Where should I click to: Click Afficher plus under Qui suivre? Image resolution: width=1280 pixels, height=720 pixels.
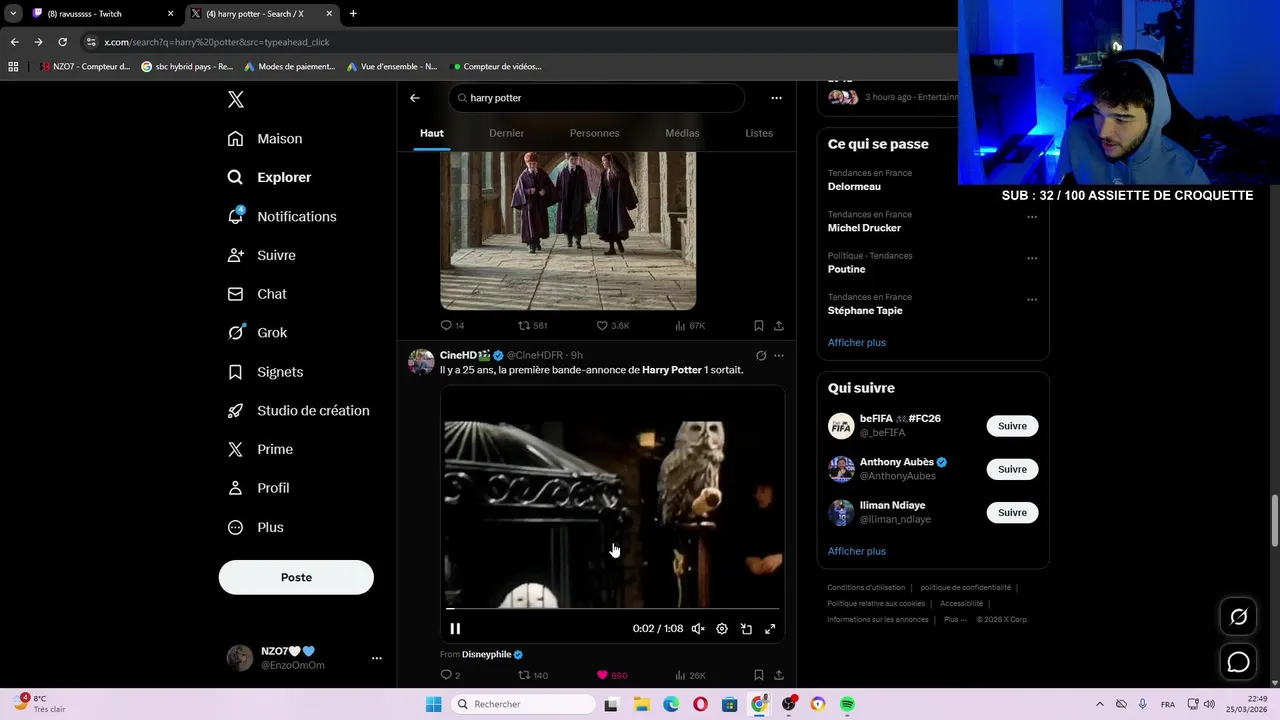[857, 552]
